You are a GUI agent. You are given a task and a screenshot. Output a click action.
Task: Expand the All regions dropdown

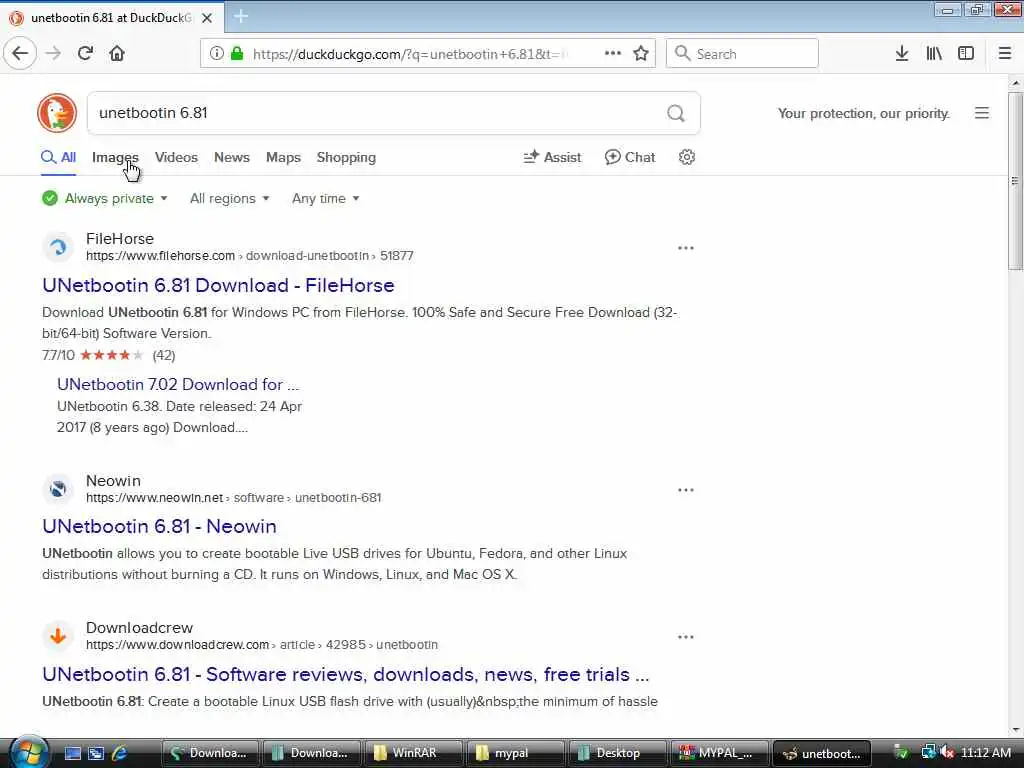pos(229,199)
